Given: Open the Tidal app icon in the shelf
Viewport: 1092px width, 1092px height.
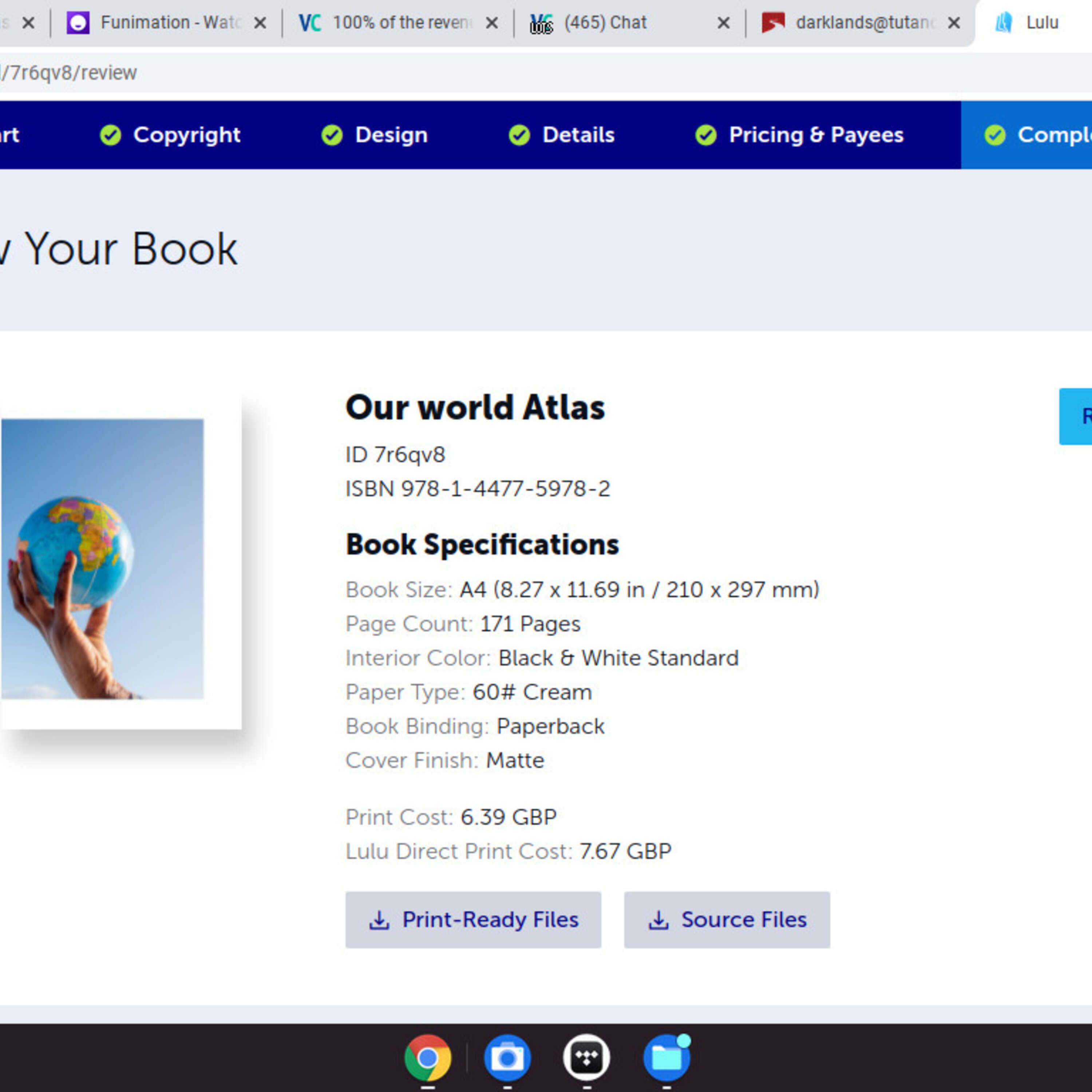Looking at the screenshot, I should [x=586, y=1057].
